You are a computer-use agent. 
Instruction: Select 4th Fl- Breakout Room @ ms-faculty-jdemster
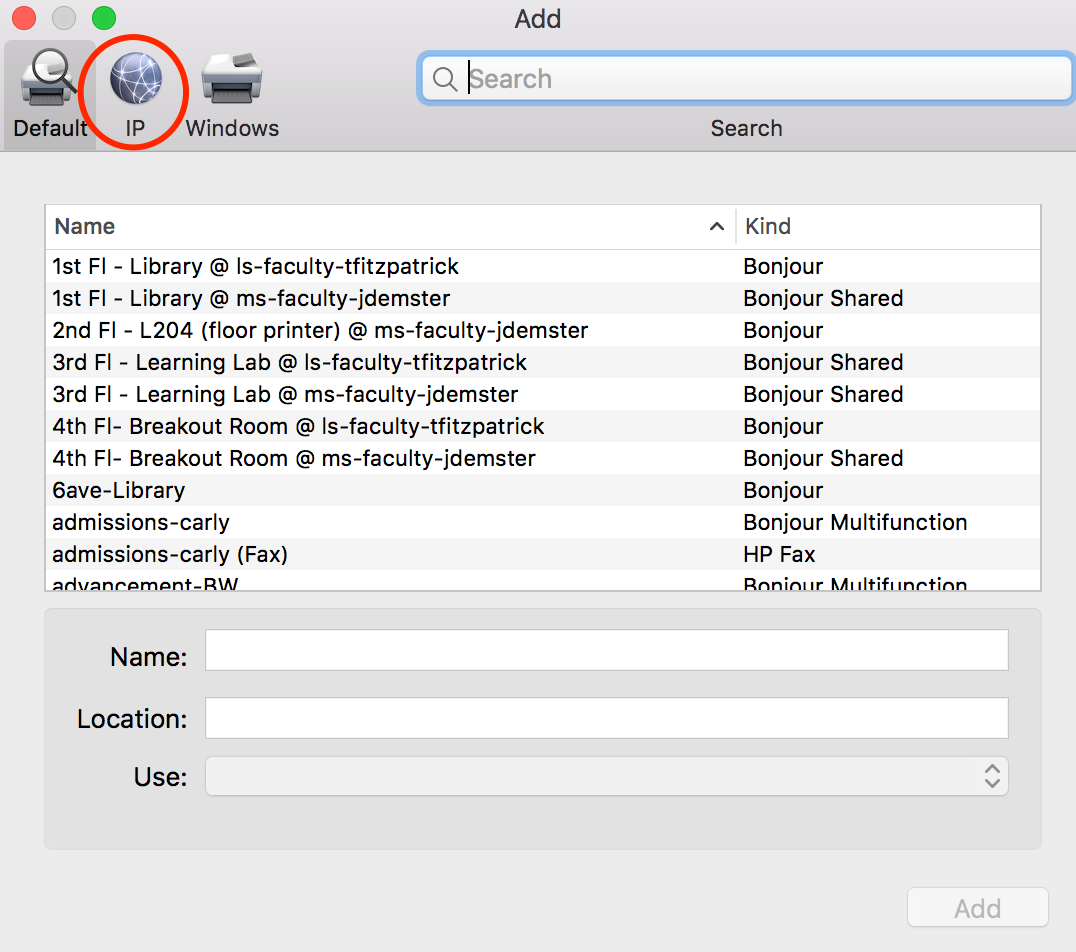[x=294, y=458]
